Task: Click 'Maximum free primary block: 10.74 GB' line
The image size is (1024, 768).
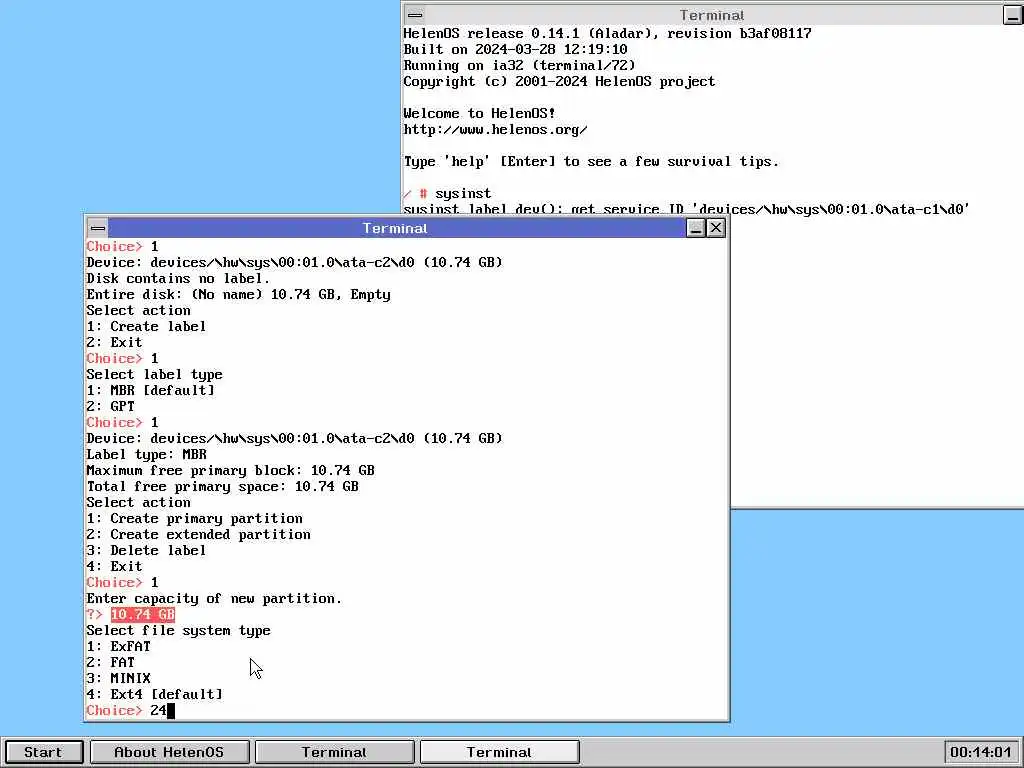Action: (231, 470)
